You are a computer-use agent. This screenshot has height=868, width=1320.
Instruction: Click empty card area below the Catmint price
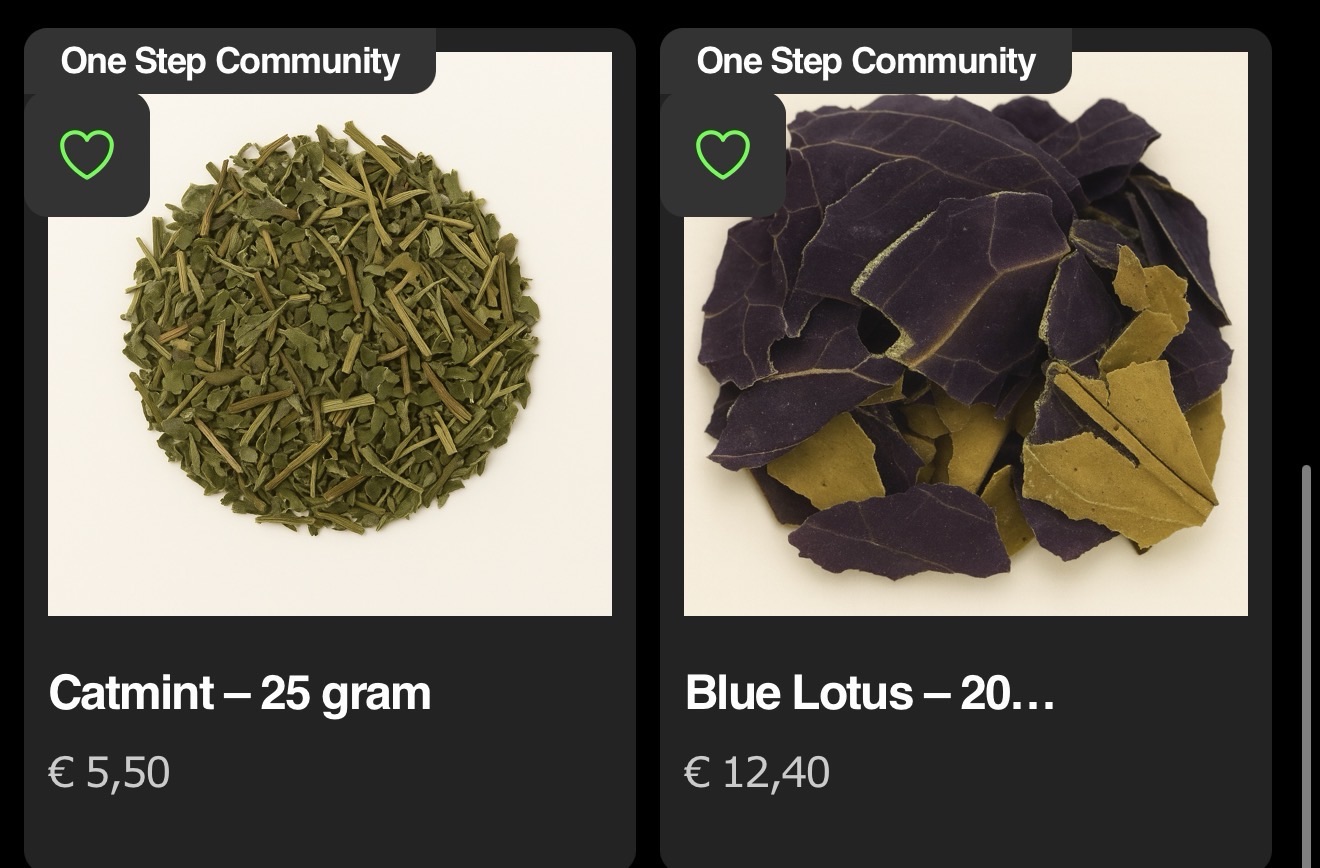tap(330, 830)
